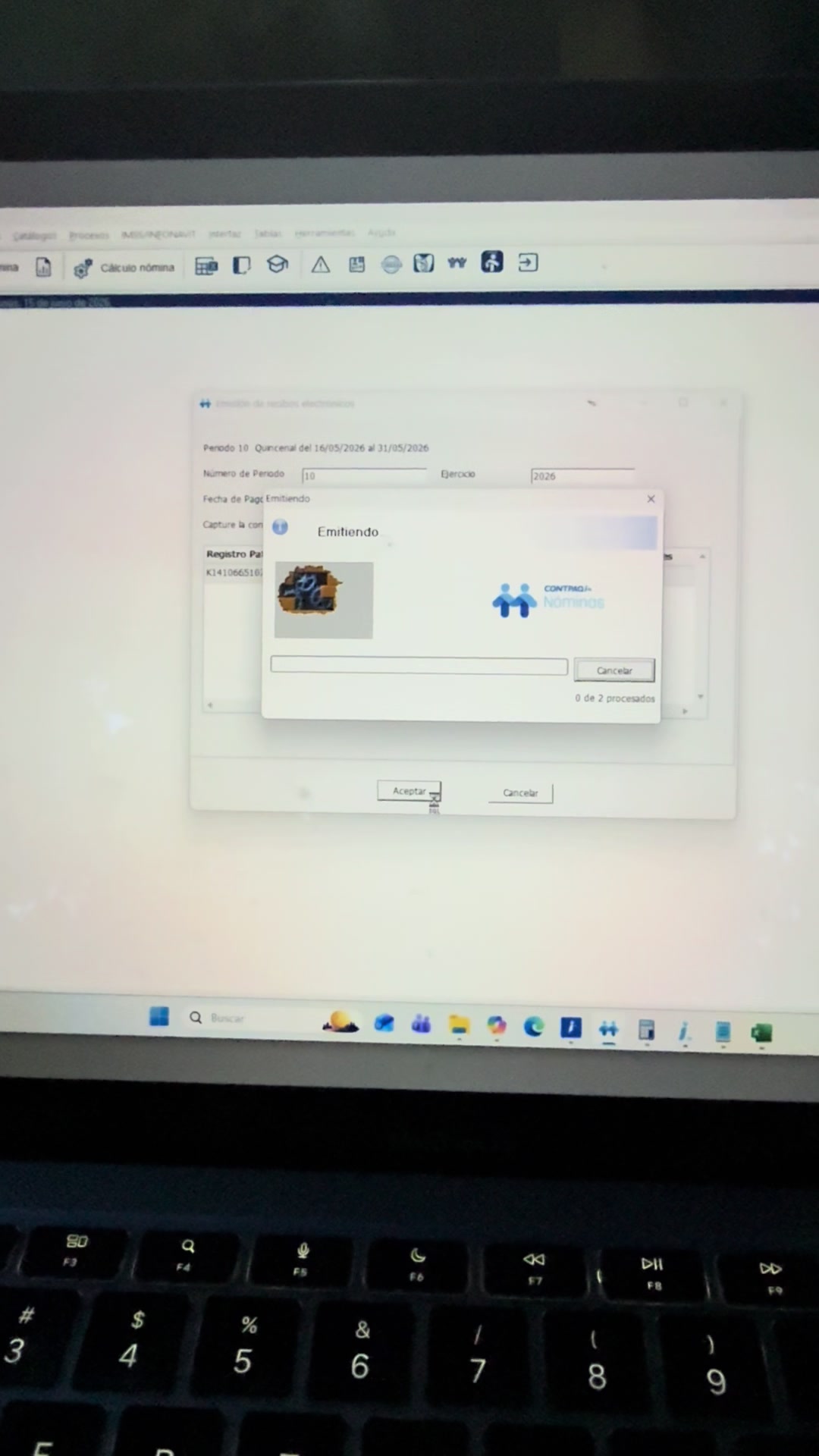Open Outlook from the taskbar
This screenshot has width=819, height=1456.
point(384,1024)
